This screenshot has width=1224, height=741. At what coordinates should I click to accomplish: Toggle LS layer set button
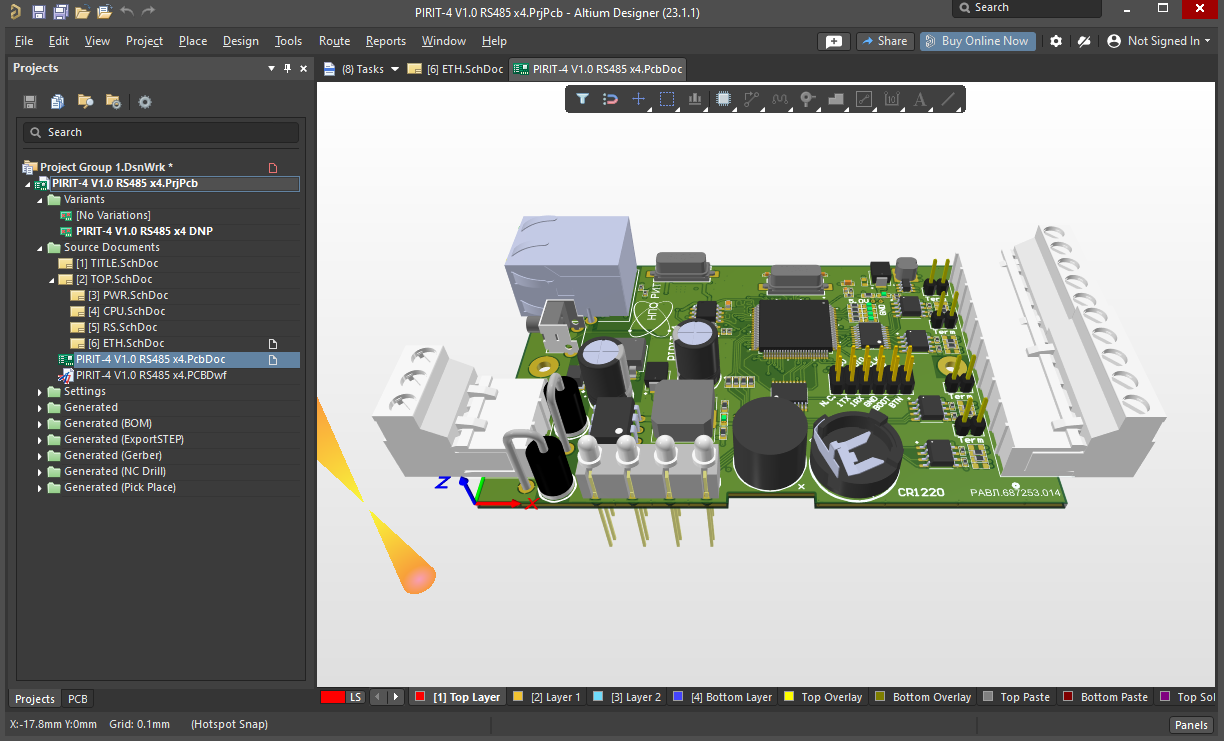point(355,697)
